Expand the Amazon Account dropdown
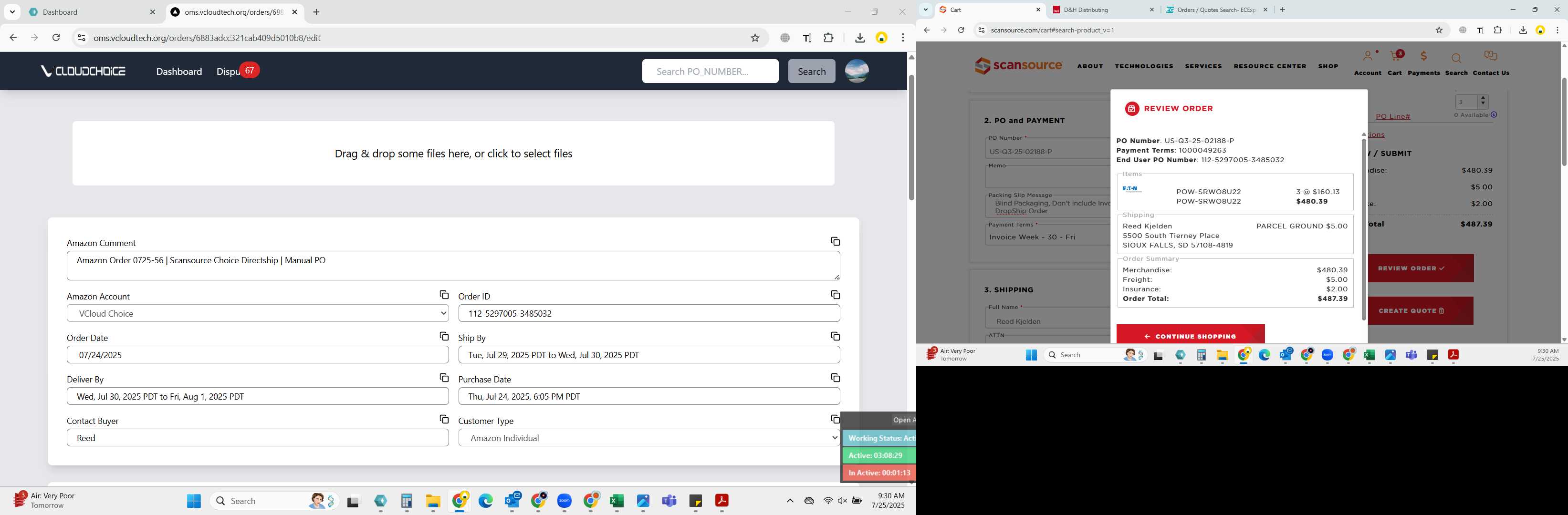 (x=258, y=314)
